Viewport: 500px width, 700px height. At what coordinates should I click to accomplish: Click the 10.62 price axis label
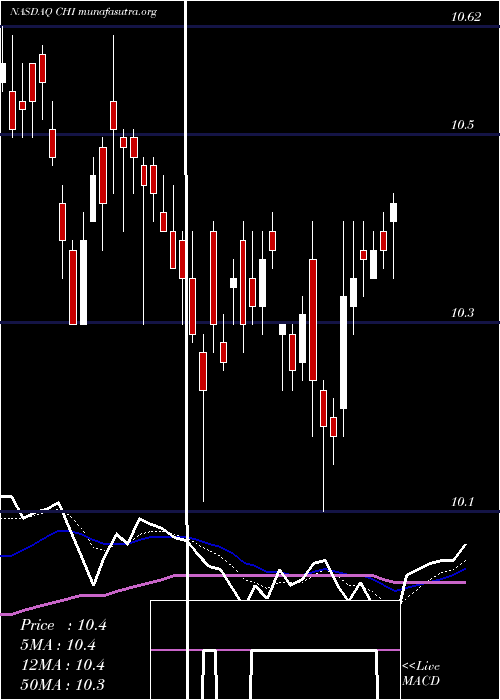click(466, 17)
